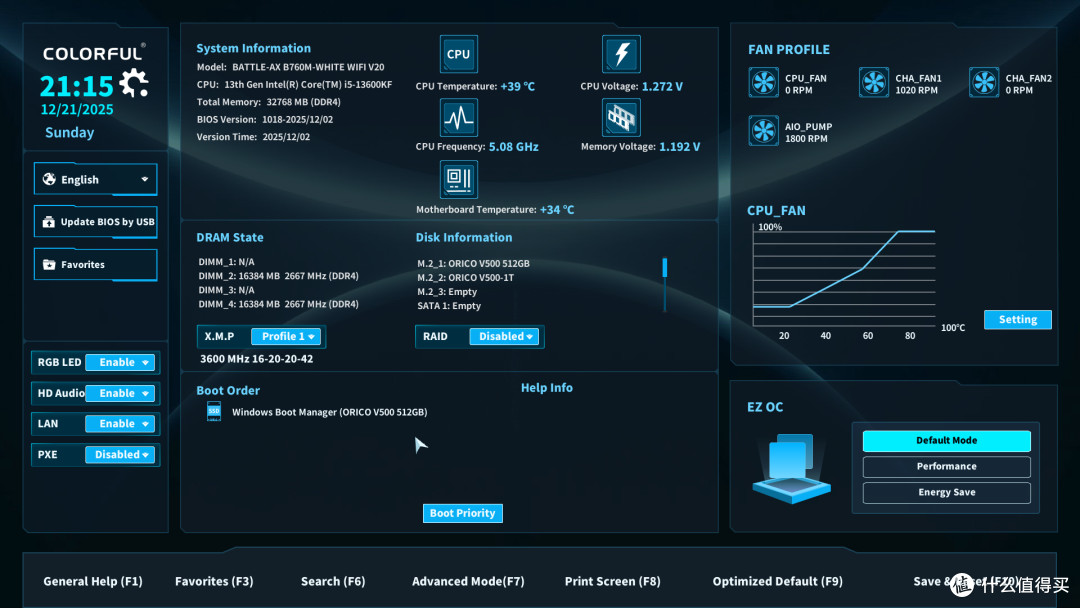Image resolution: width=1080 pixels, height=608 pixels.
Task: Click SATA 1: Empty entry
Action: [449, 306]
